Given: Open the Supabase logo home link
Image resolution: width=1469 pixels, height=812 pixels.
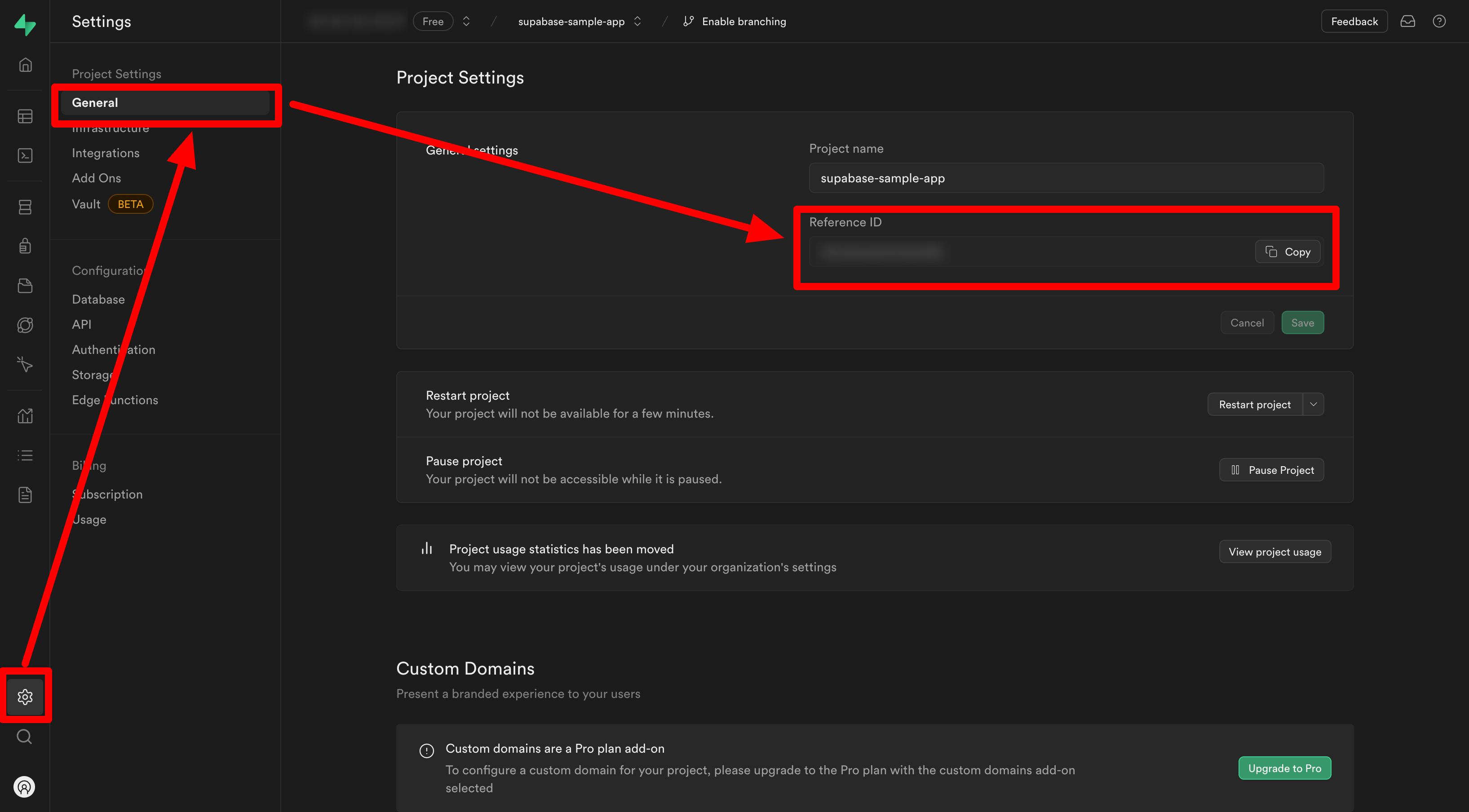Looking at the screenshot, I should pyautogui.click(x=25, y=25).
